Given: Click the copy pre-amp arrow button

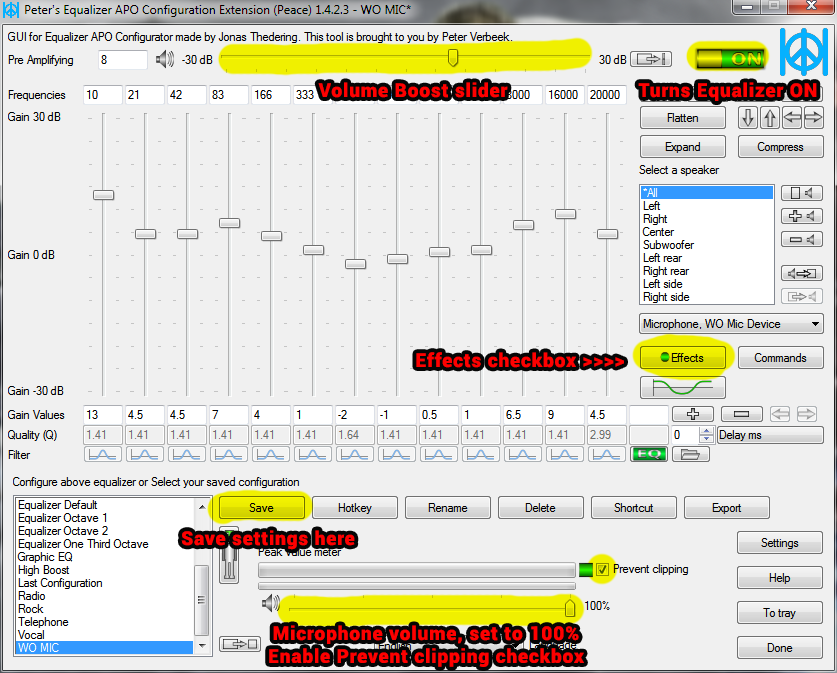Looking at the screenshot, I should click(651, 59).
